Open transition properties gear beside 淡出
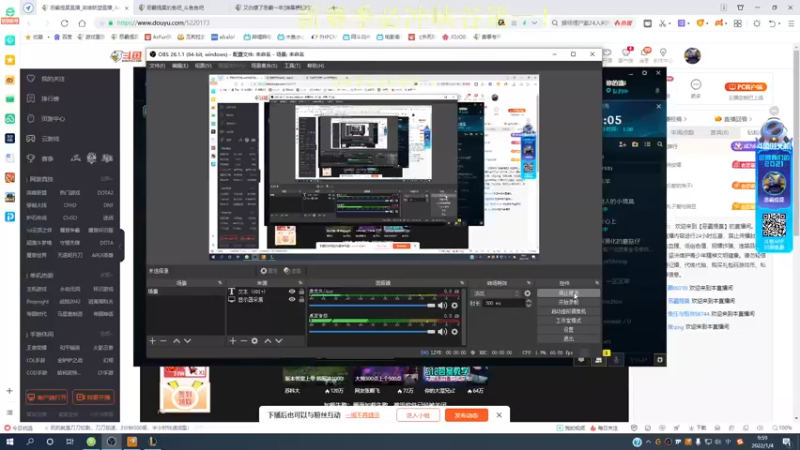Screen dimensions: 800x450 528,293
